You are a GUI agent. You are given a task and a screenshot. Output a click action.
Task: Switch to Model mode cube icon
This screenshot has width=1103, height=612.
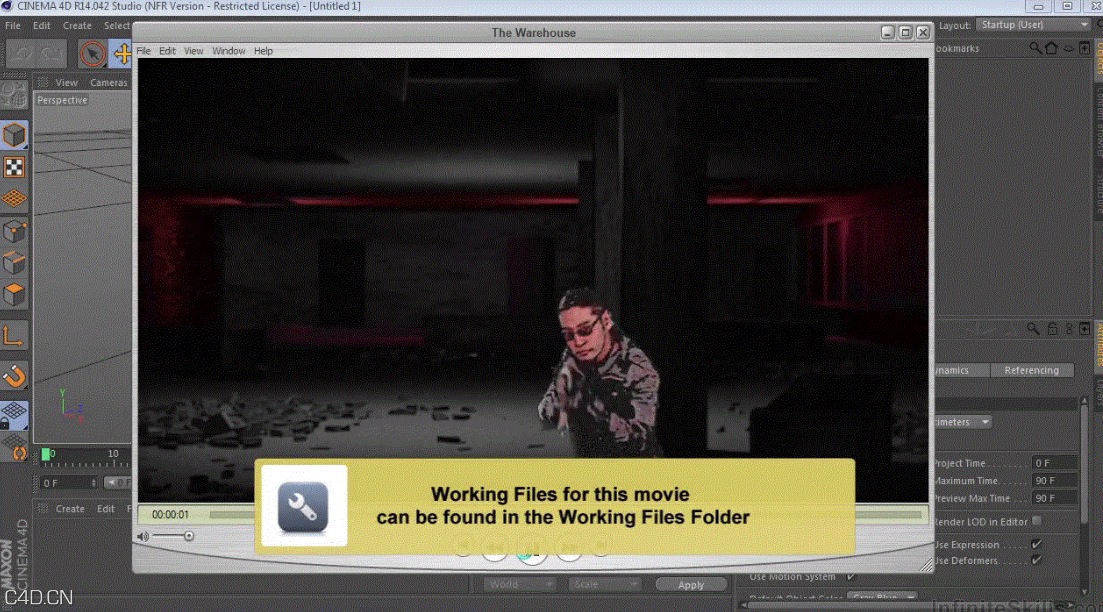click(14, 135)
